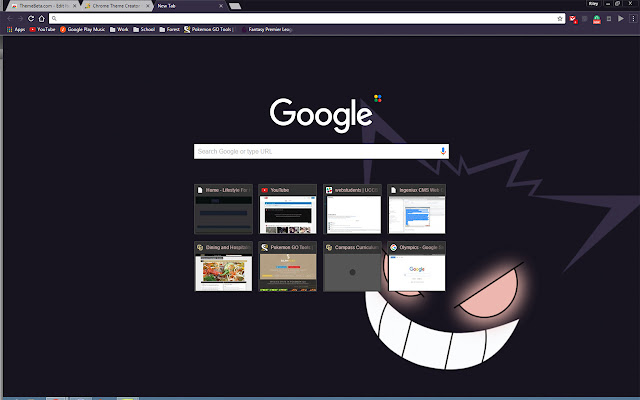The width and height of the screenshot is (640, 400).
Task: Click the Riley profile button
Action: point(593,3)
